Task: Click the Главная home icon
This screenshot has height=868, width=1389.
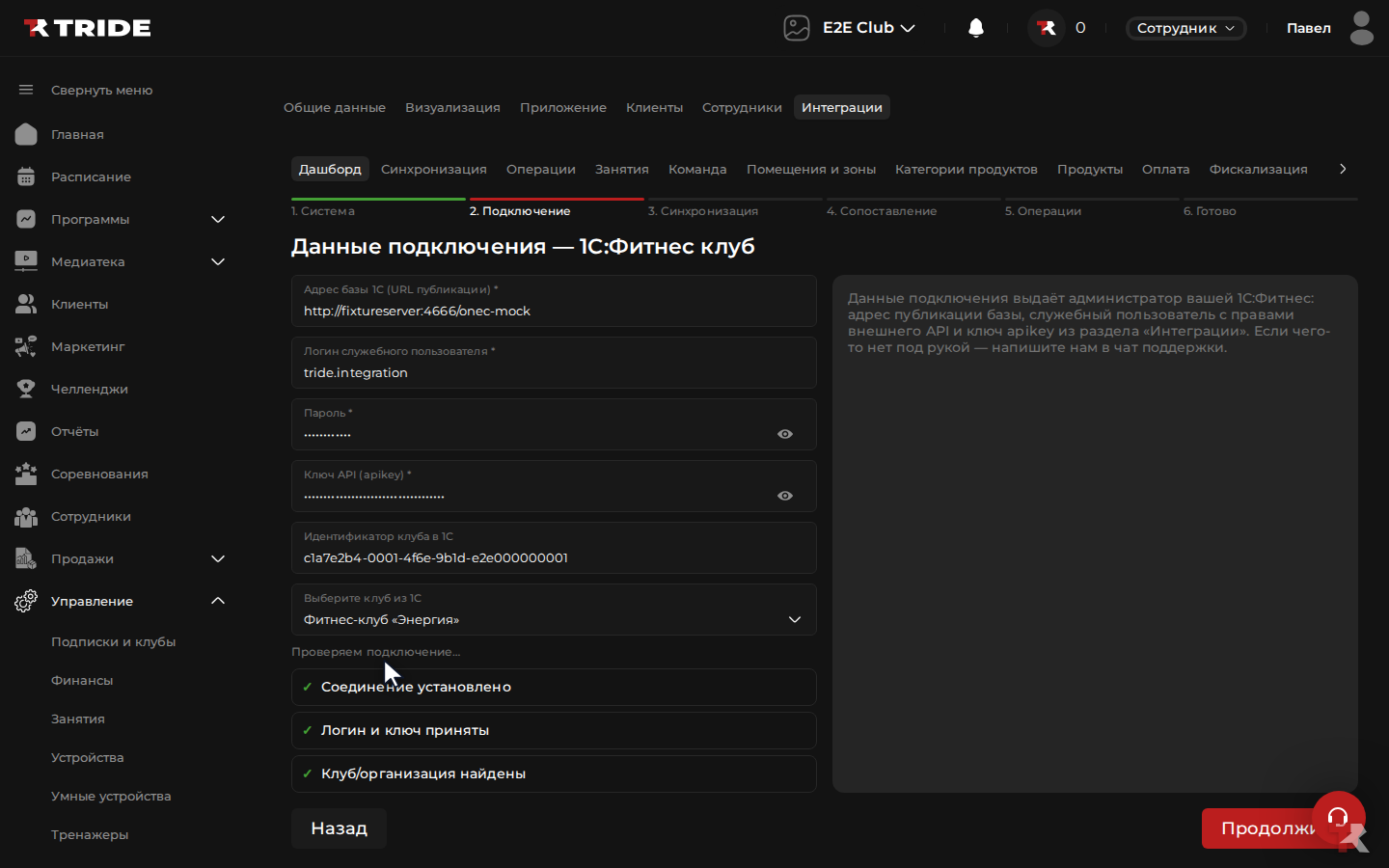Action: click(x=26, y=134)
